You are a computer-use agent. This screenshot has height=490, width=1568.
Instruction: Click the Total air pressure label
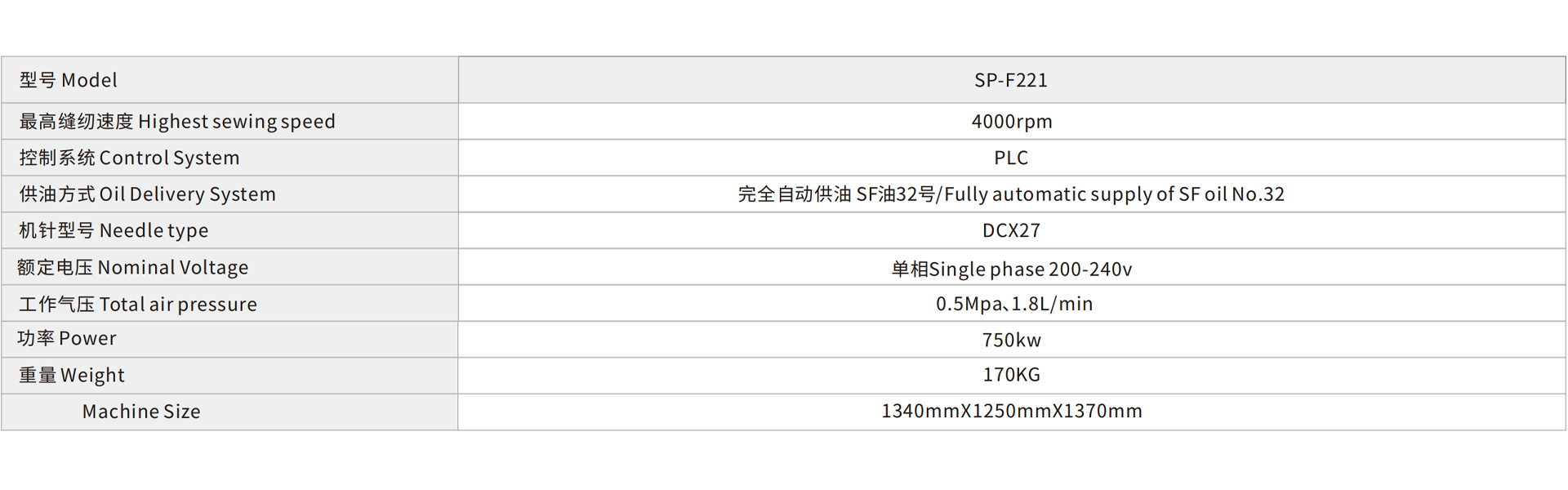(137, 304)
